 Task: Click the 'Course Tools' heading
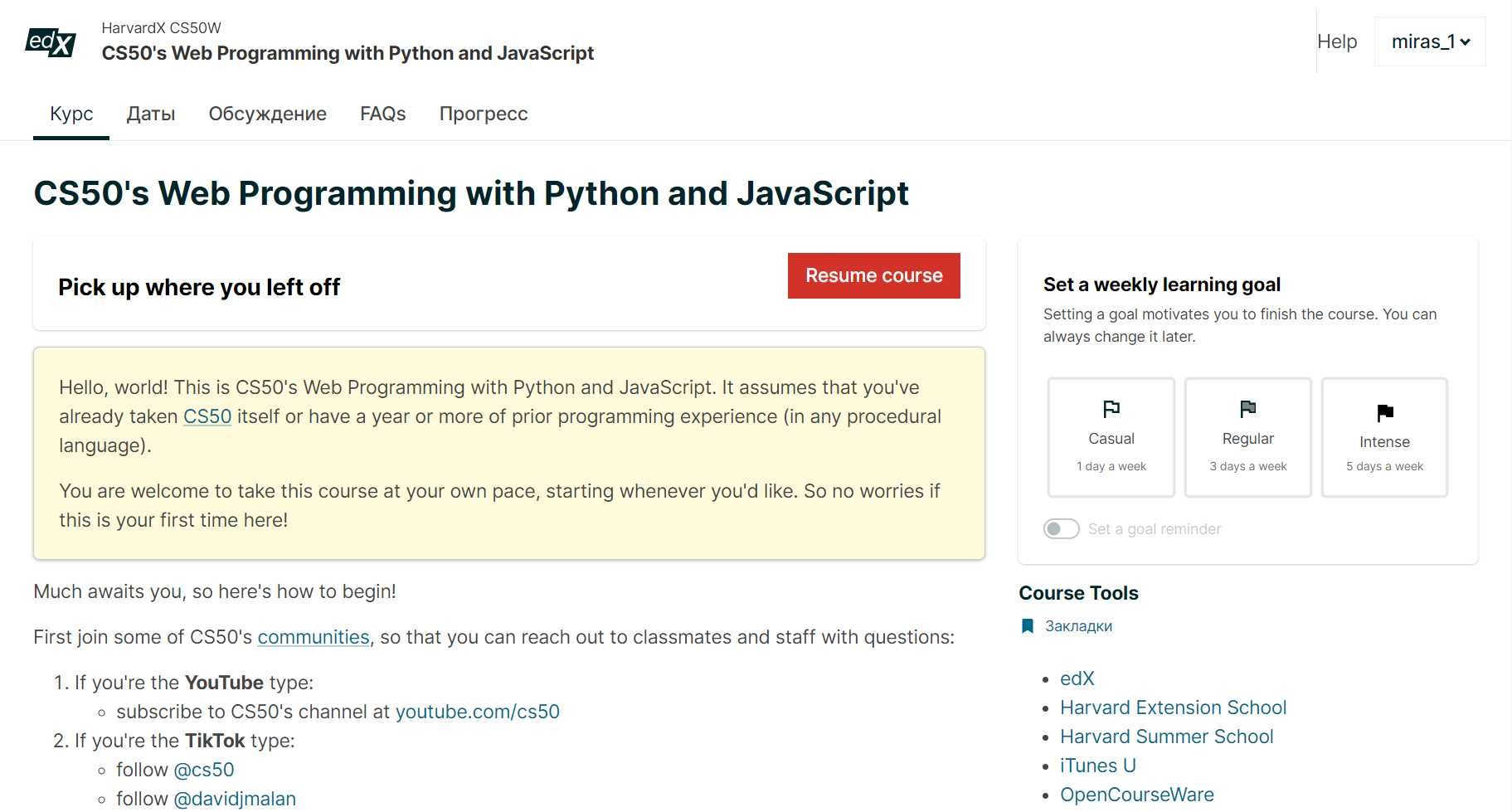[1078, 593]
